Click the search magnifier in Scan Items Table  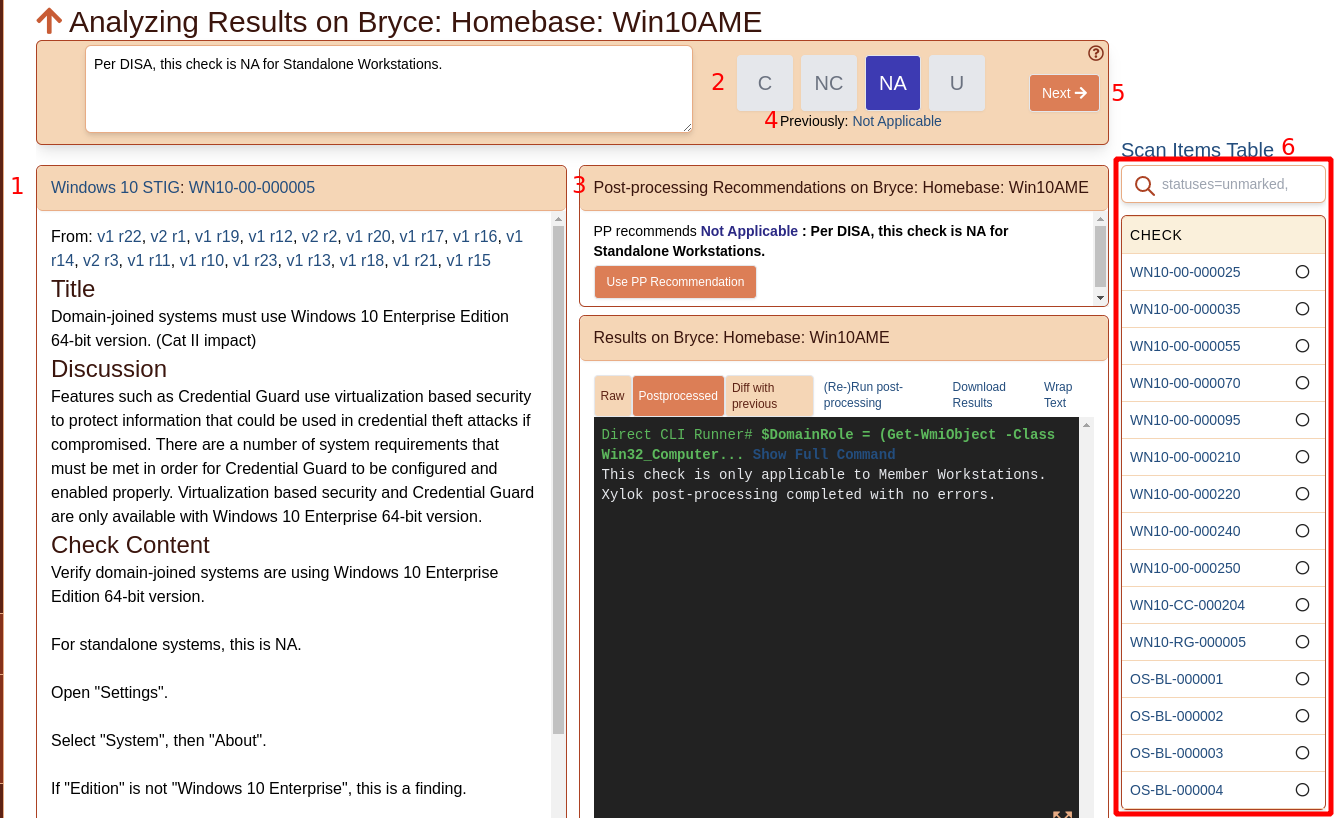point(1145,185)
